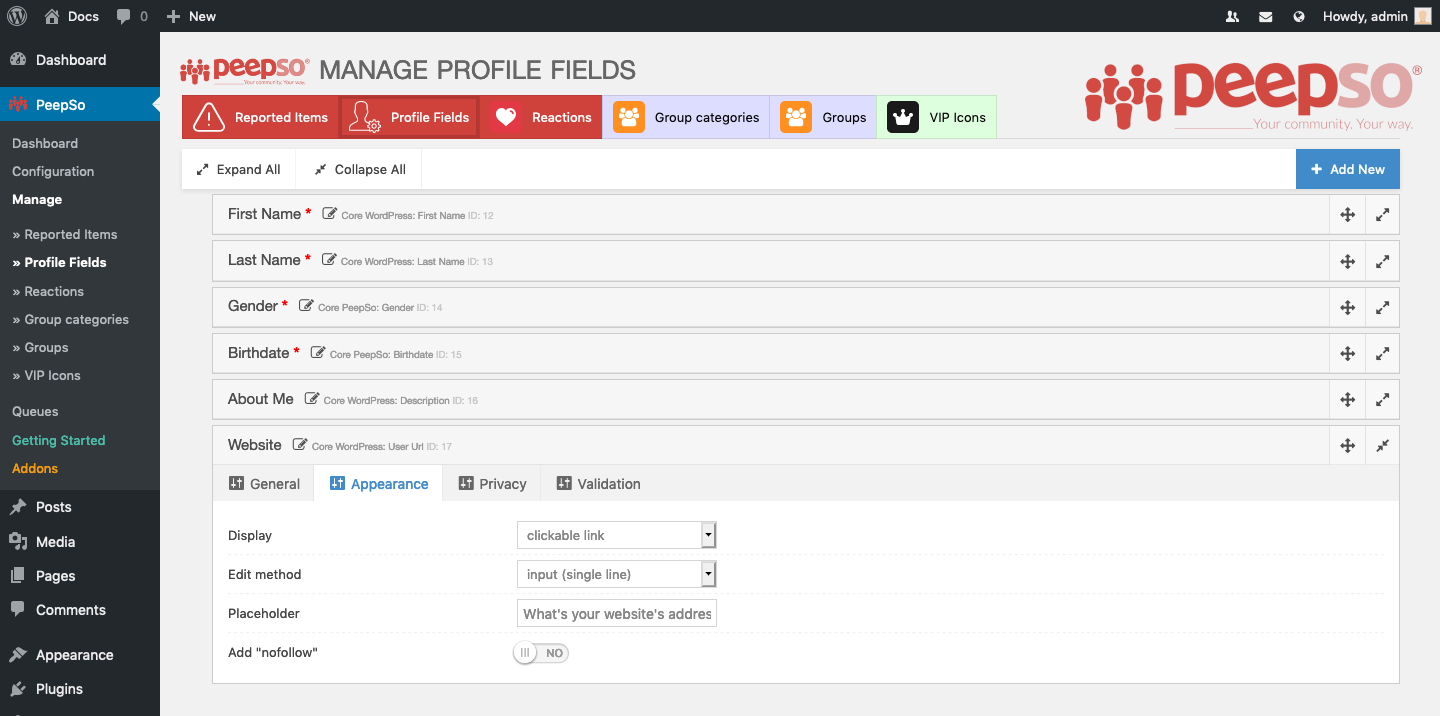Screen dimensions: 1440x716
Task: Expand the Birthdate field row
Action: coord(1382,353)
